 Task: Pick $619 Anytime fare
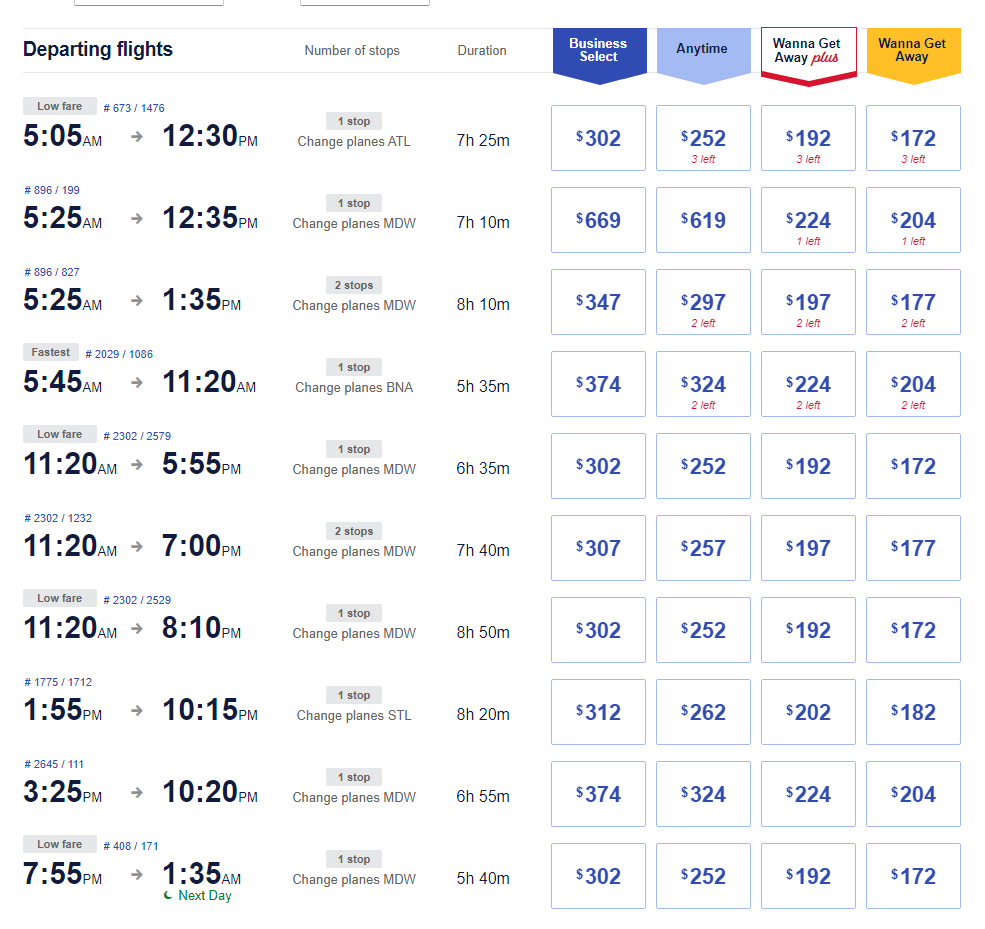704,220
